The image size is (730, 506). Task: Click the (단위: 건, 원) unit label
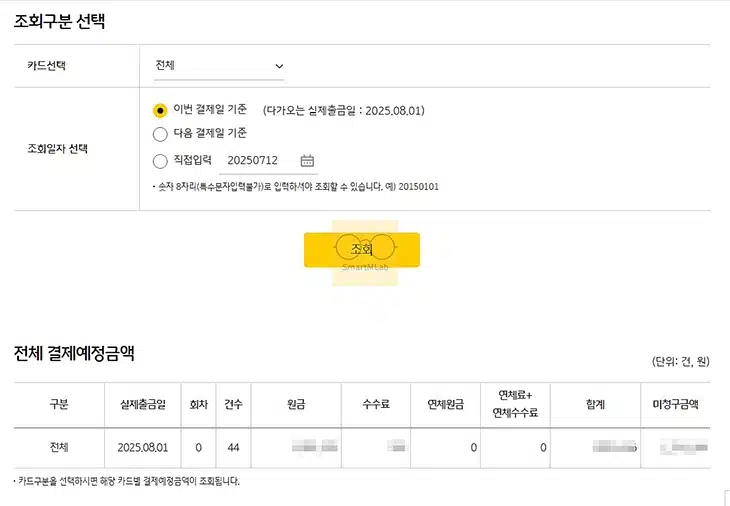[680, 362]
